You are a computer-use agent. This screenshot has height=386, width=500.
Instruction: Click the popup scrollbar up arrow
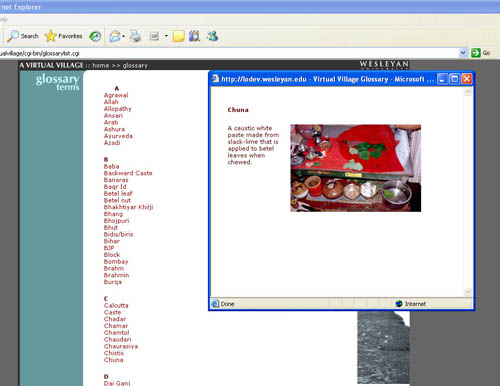468,92
